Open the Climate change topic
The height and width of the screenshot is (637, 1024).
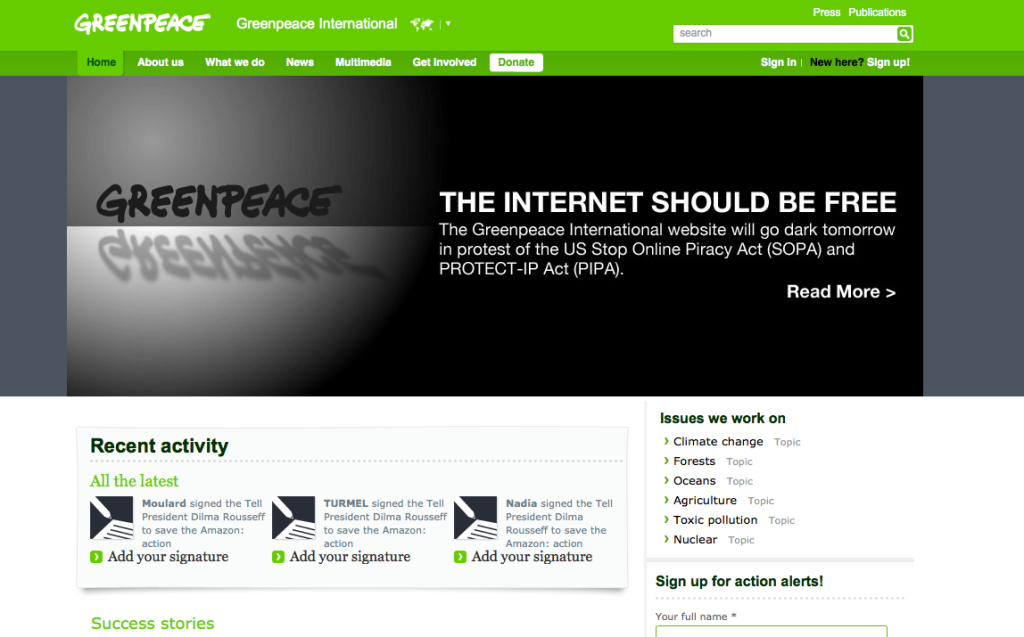coord(718,442)
